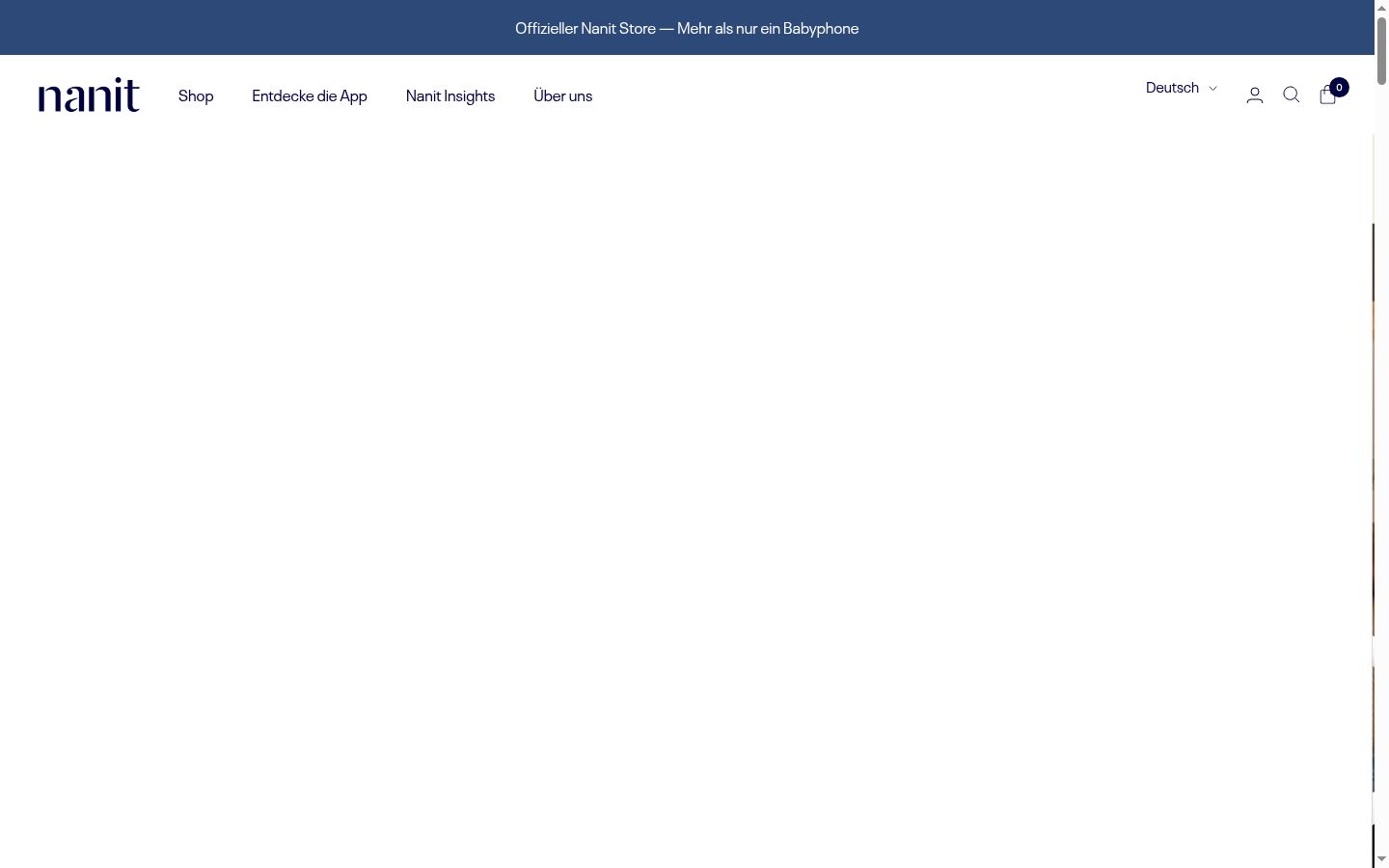Screen dimensions: 1389x868
Task: Expand the Deutsch language dropdown
Action: [x=1182, y=88]
